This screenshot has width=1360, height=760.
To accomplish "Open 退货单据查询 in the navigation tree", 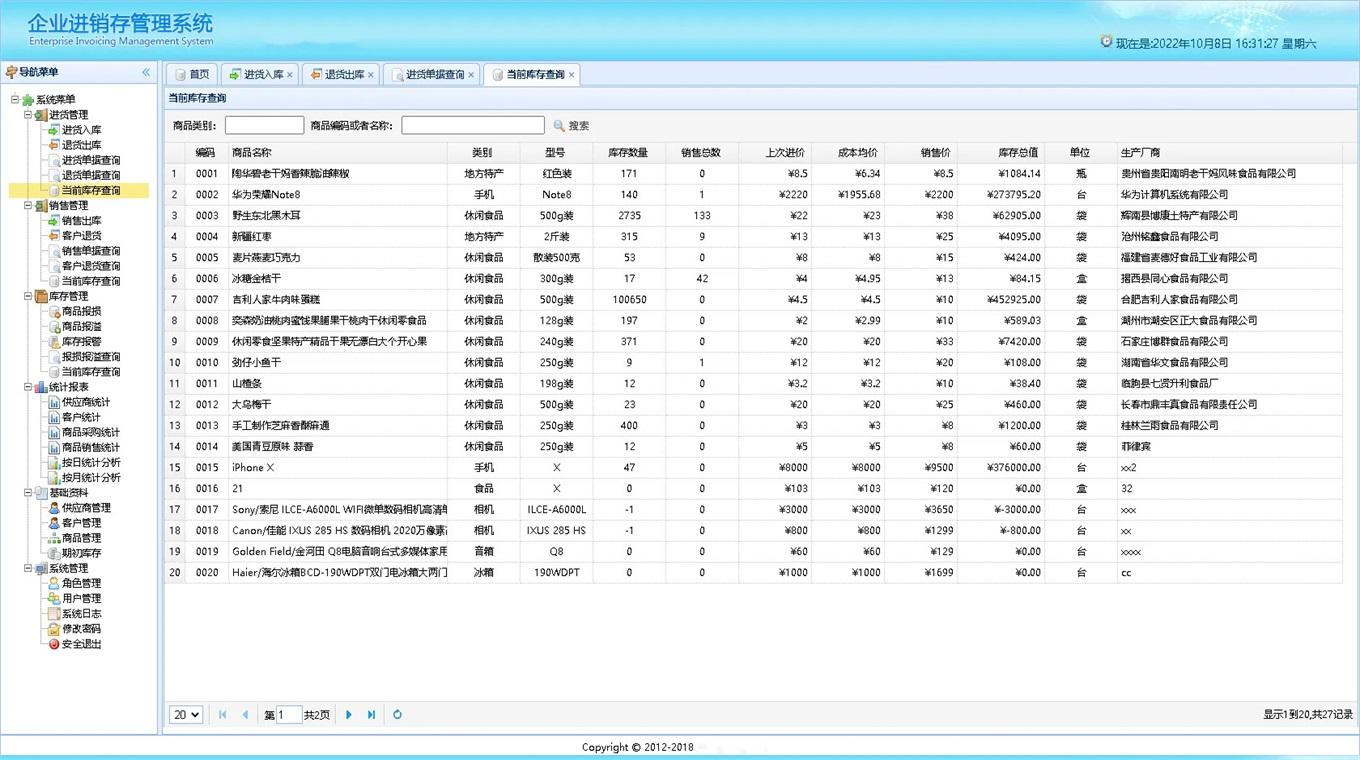I will click(91, 175).
